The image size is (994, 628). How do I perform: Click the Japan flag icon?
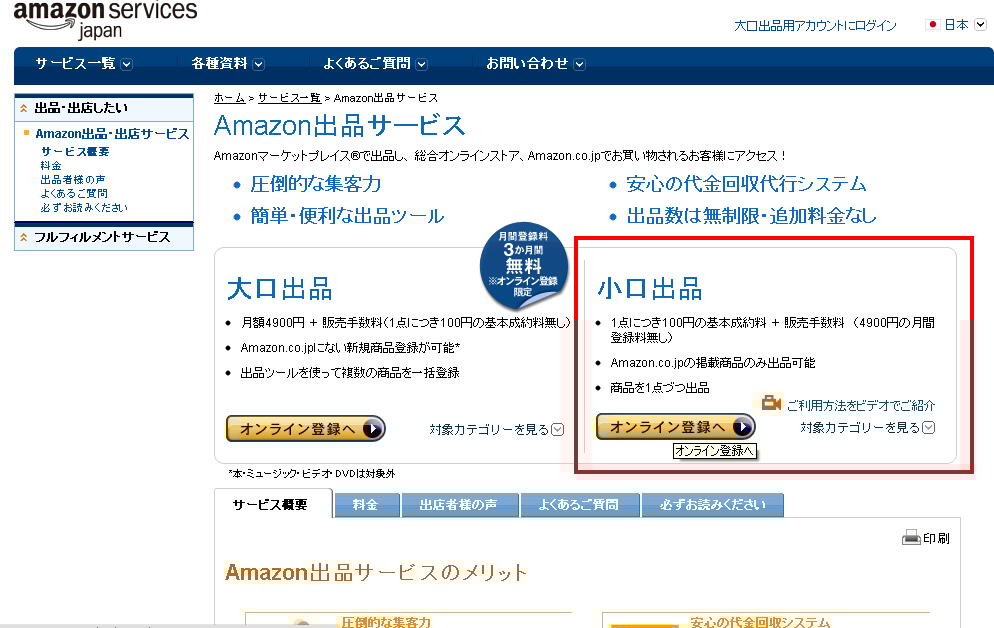pos(932,25)
